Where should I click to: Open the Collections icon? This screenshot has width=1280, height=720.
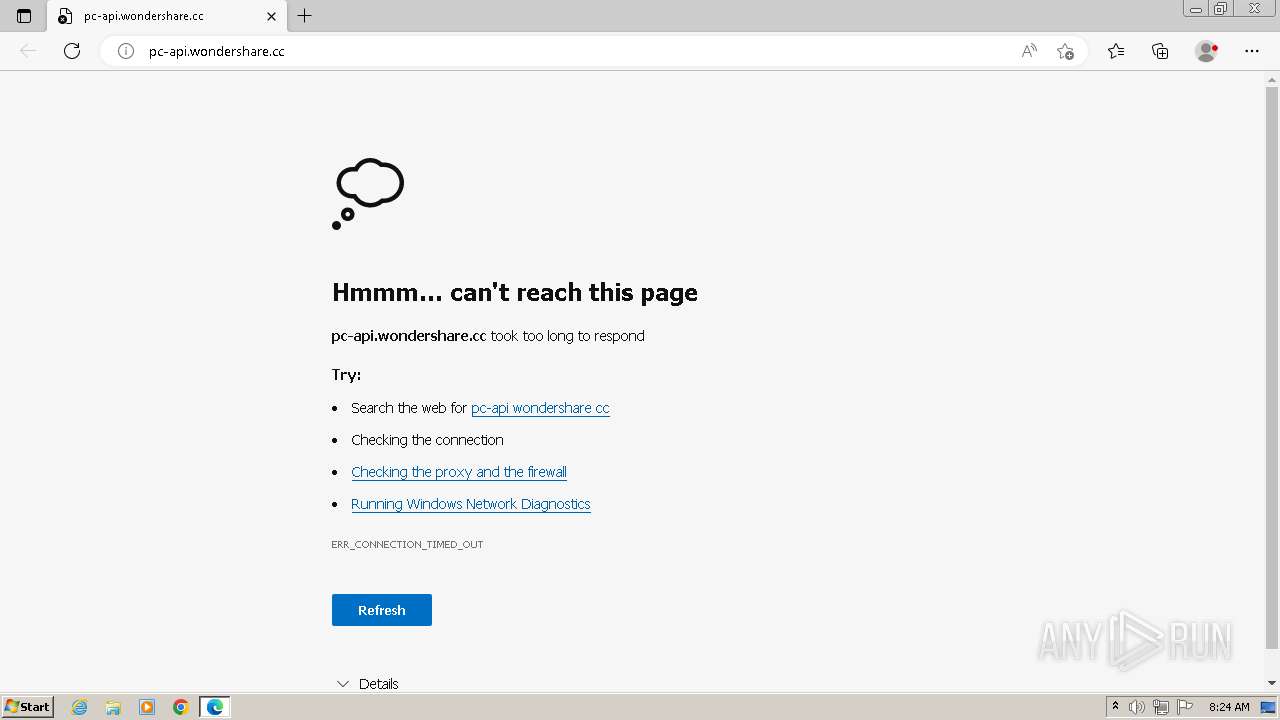(x=1160, y=51)
